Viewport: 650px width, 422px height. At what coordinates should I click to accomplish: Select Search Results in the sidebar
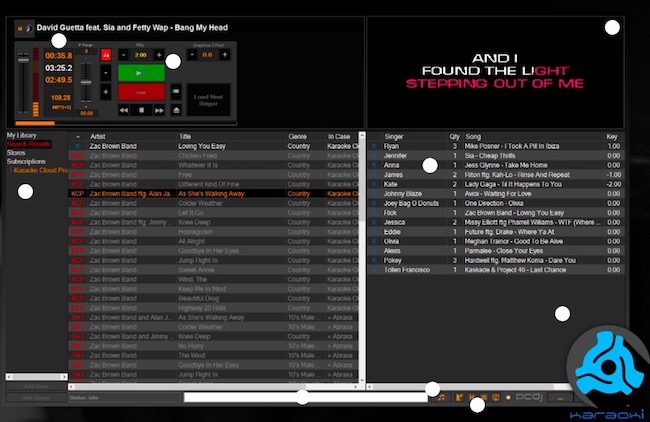29,144
